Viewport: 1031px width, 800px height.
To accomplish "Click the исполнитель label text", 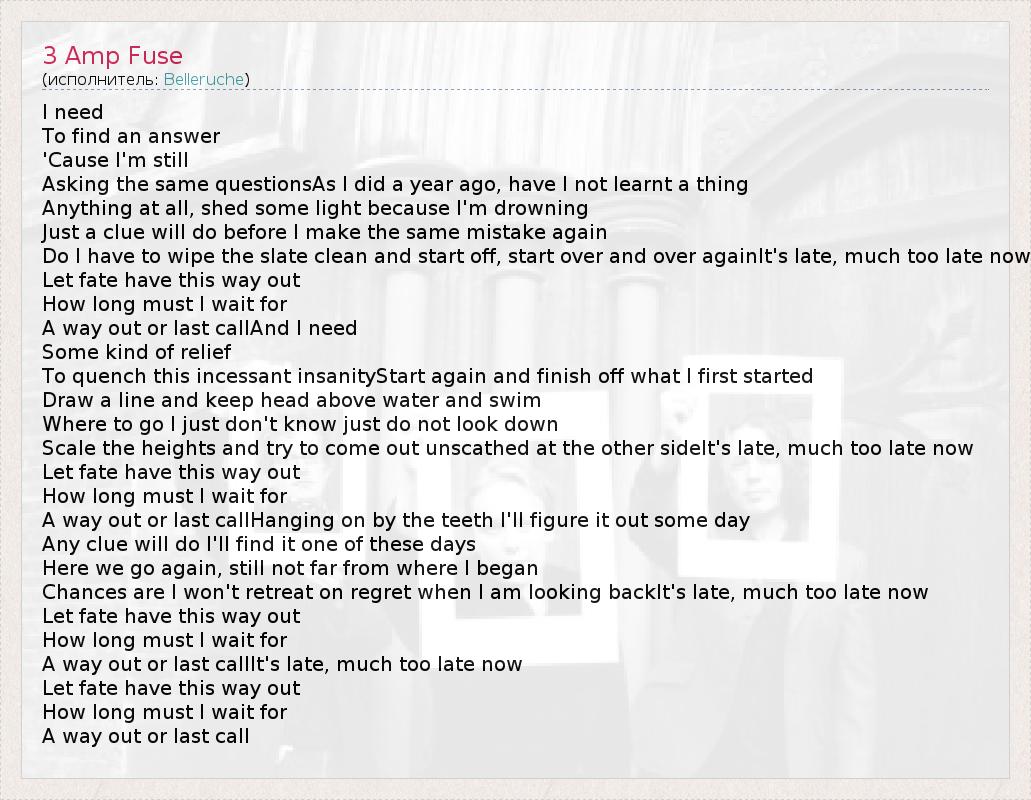I will click(x=102, y=79).
